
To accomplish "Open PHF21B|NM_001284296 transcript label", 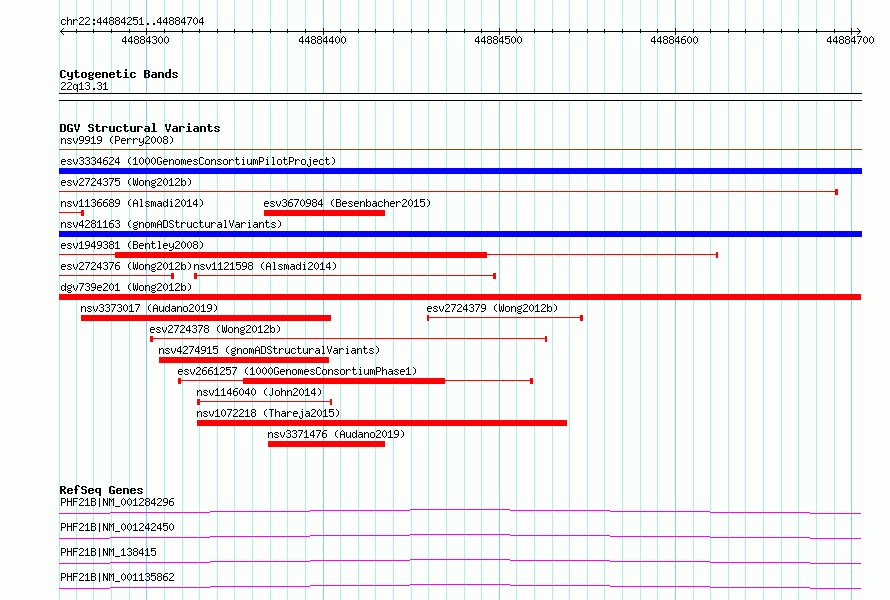I will tap(117, 502).
